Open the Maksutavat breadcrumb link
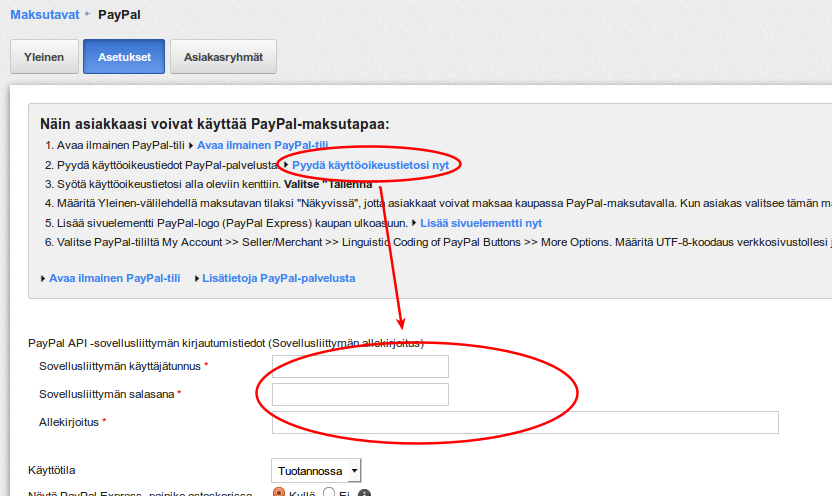The height and width of the screenshot is (496, 832). tap(45, 15)
